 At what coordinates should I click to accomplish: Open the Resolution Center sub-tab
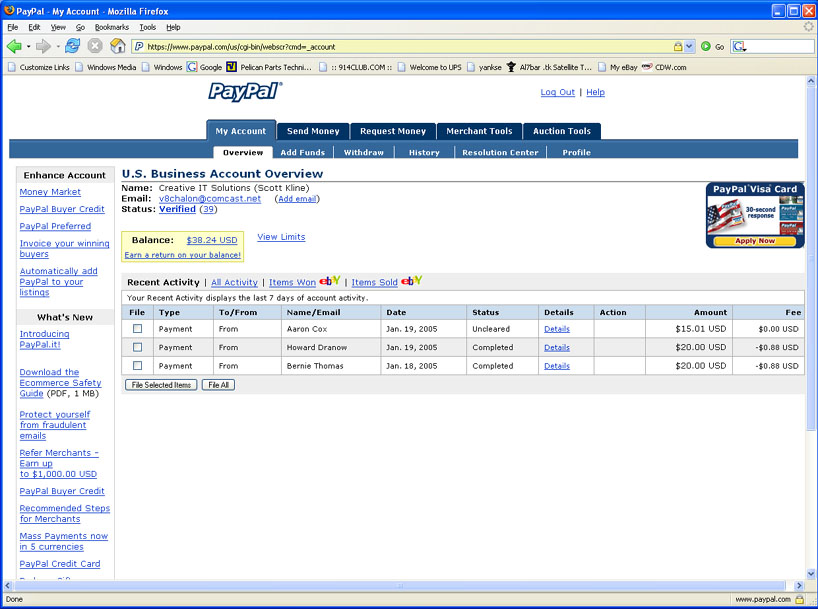500,152
